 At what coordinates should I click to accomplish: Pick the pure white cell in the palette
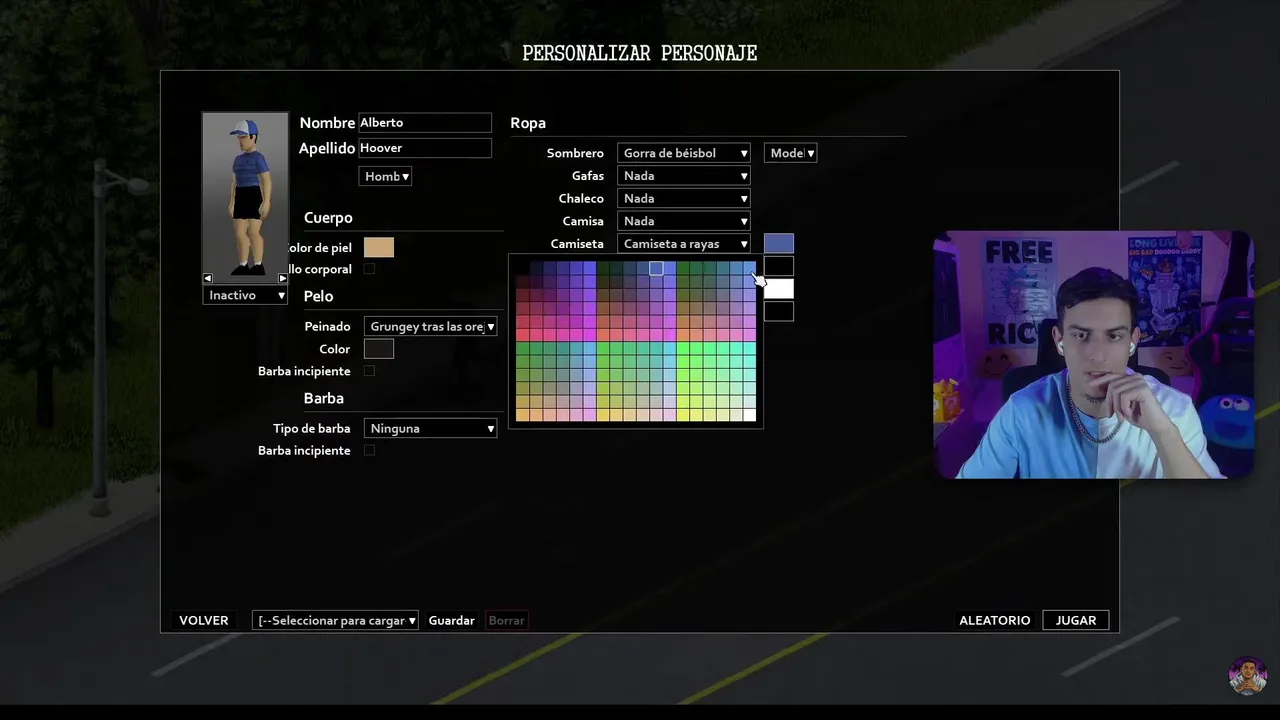749,415
